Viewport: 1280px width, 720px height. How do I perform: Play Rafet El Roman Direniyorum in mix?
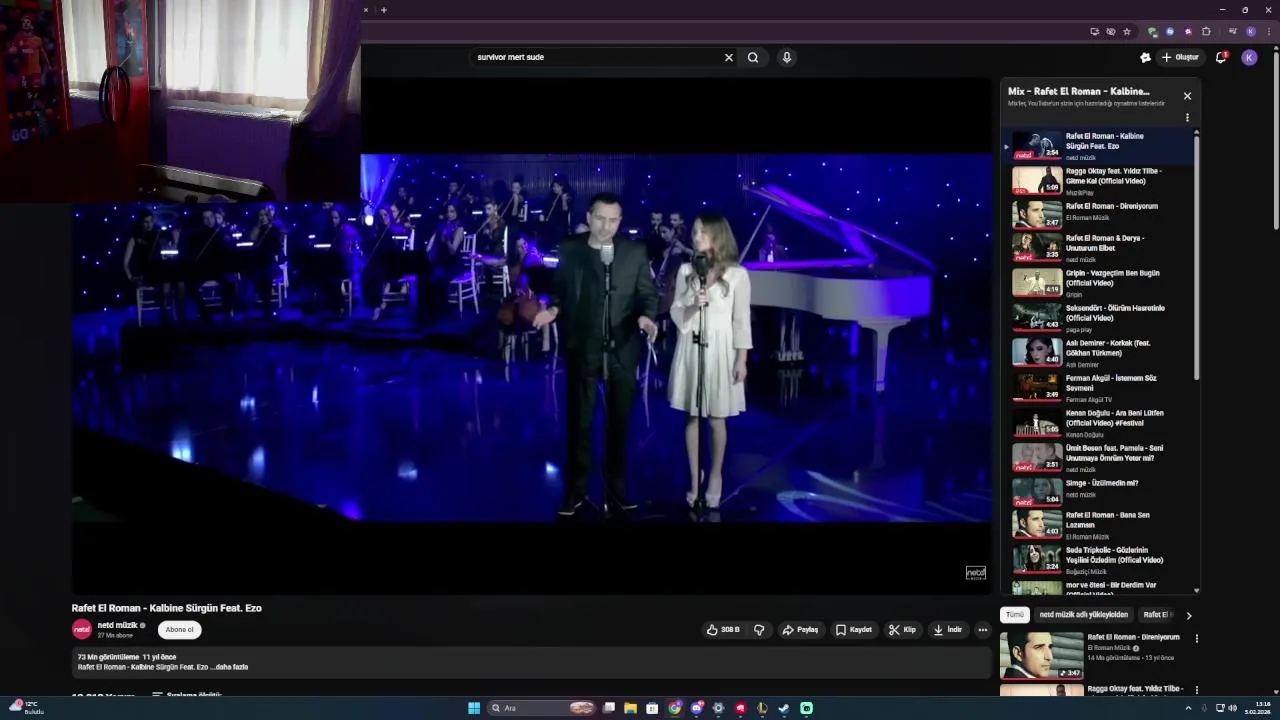pyautogui.click(x=1100, y=214)
